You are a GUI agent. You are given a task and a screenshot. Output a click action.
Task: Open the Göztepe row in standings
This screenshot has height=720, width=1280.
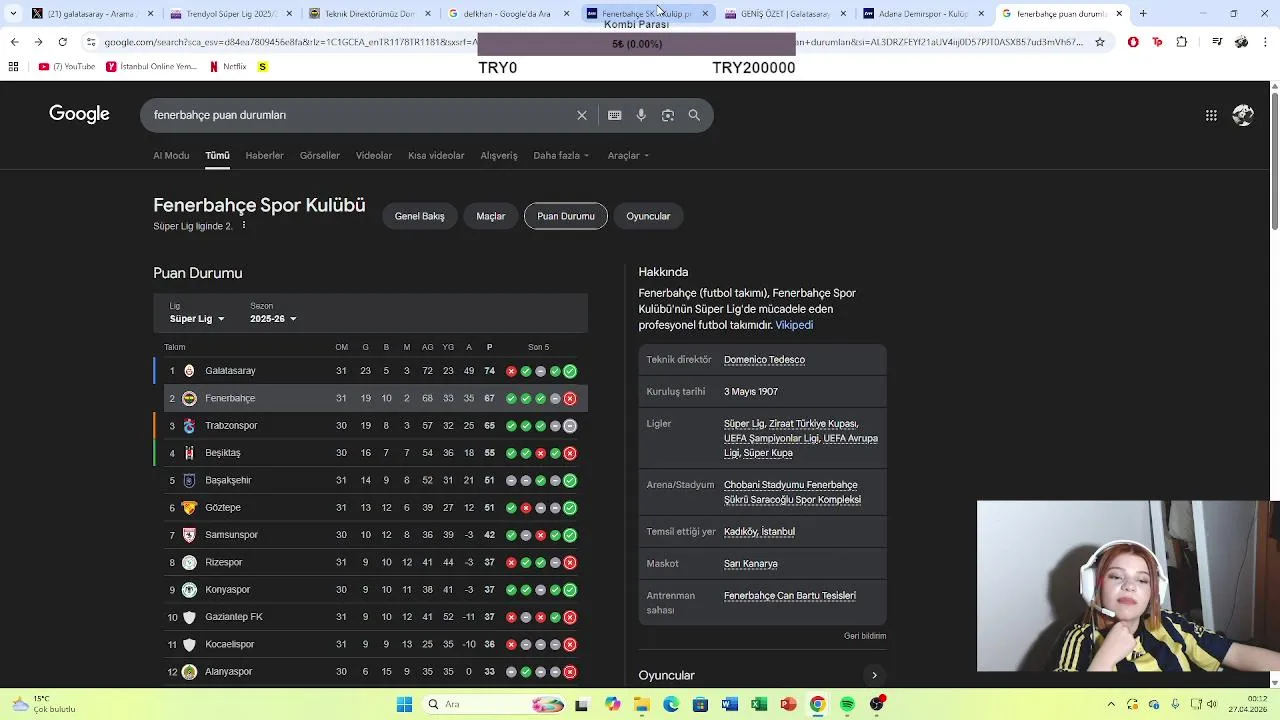tap(370, 508)
